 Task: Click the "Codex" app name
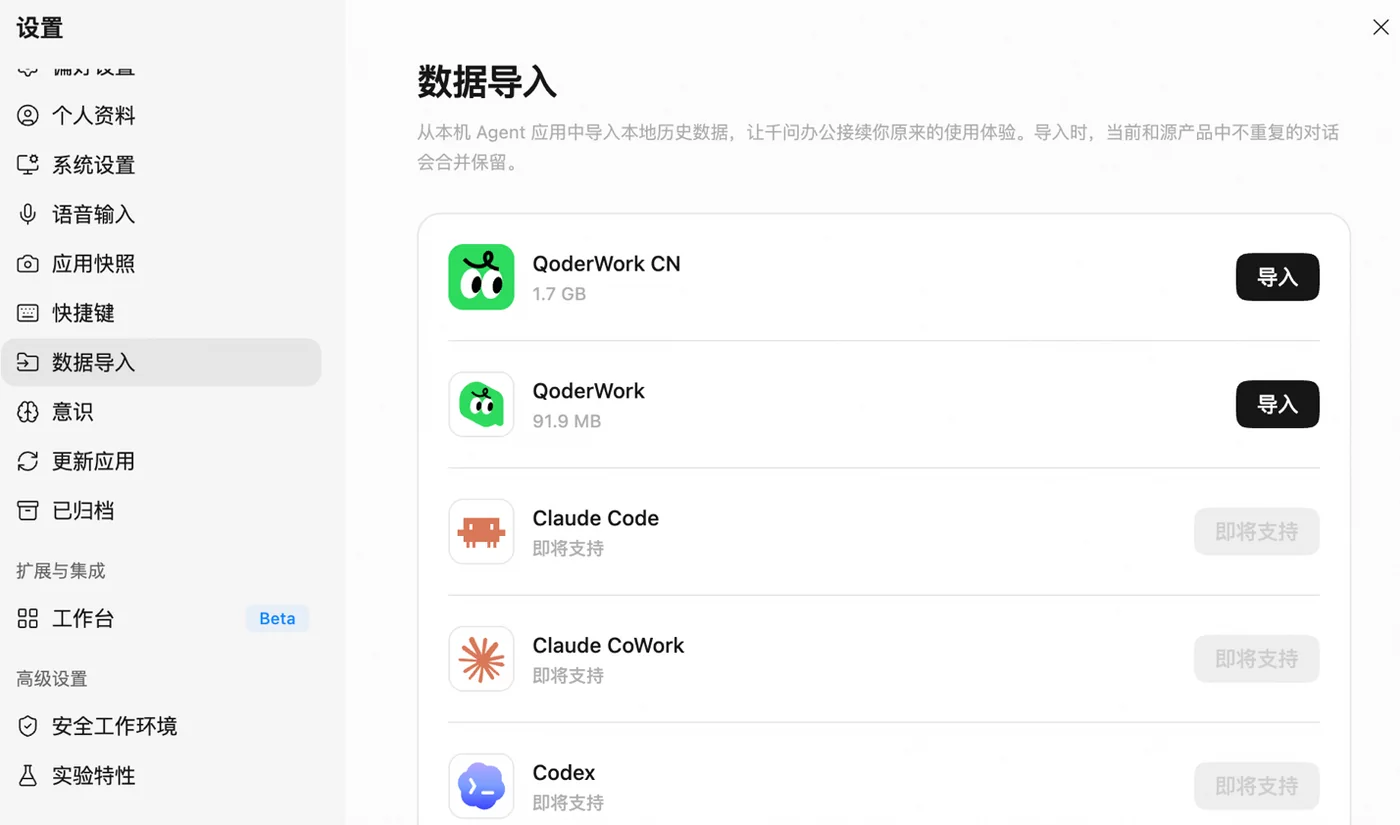564,772
